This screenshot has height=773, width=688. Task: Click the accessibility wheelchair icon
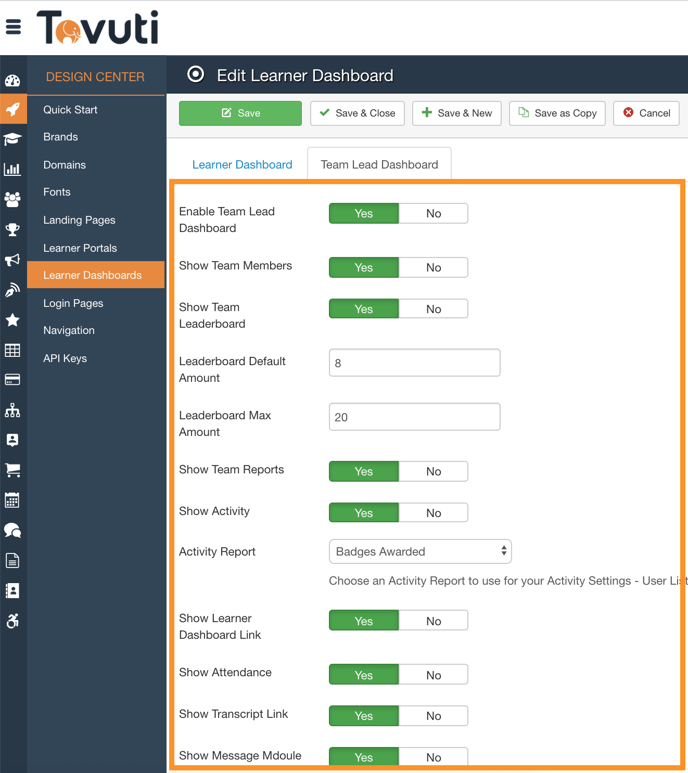point(13,621)
